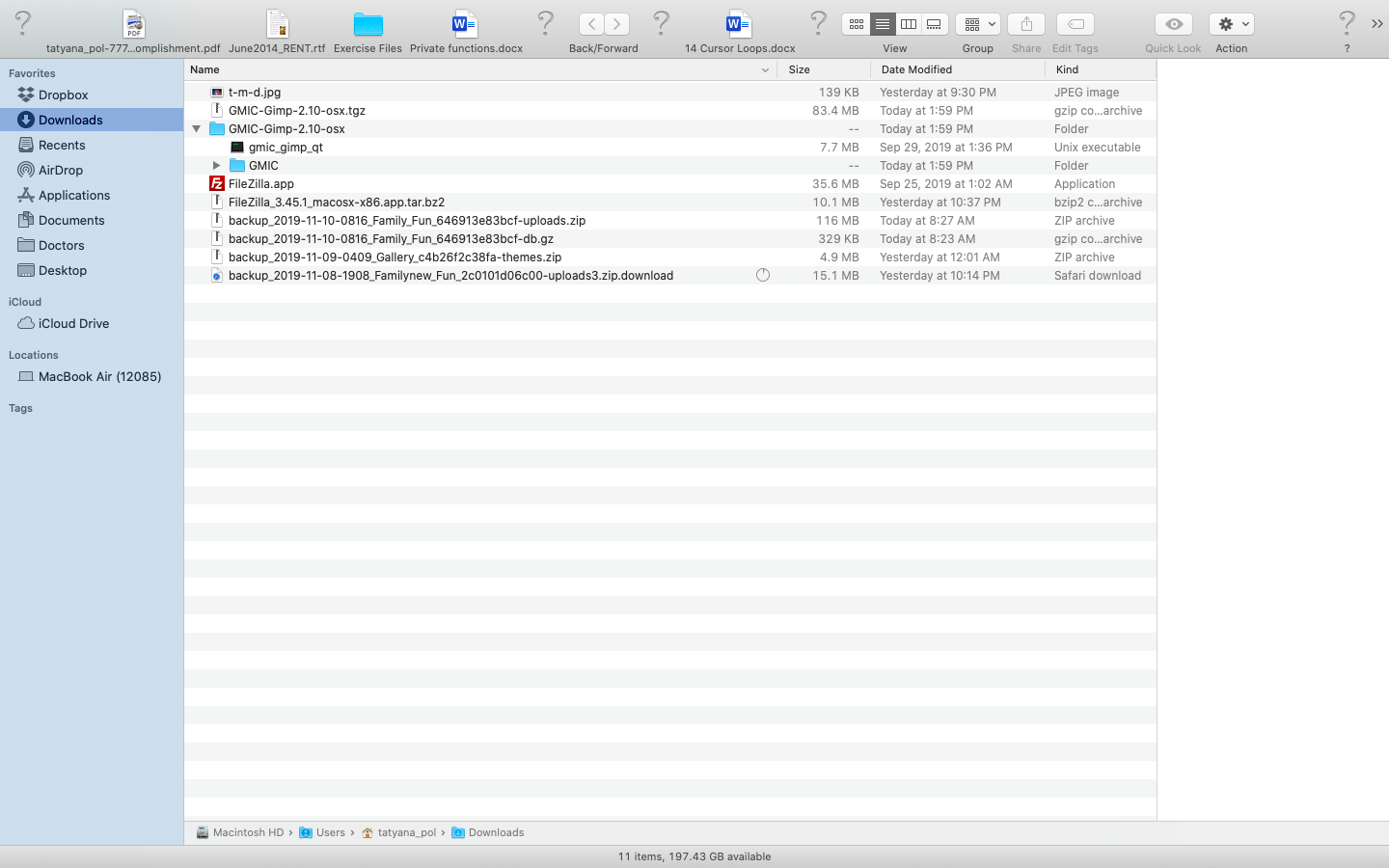
Task: Click Macintosh HD in the path bar
Action: pos(247,832)
